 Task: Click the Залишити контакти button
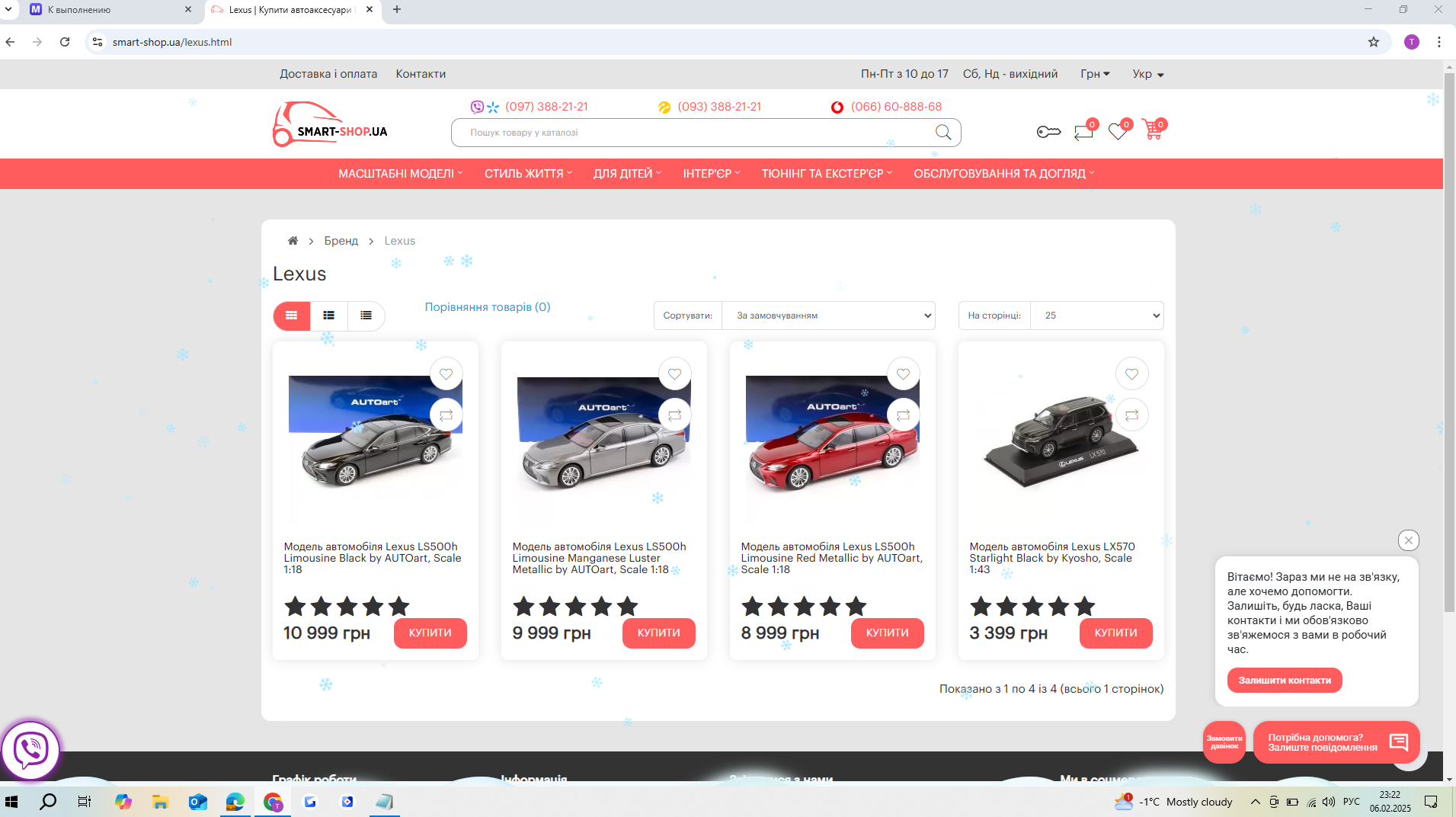point(1285,681)
